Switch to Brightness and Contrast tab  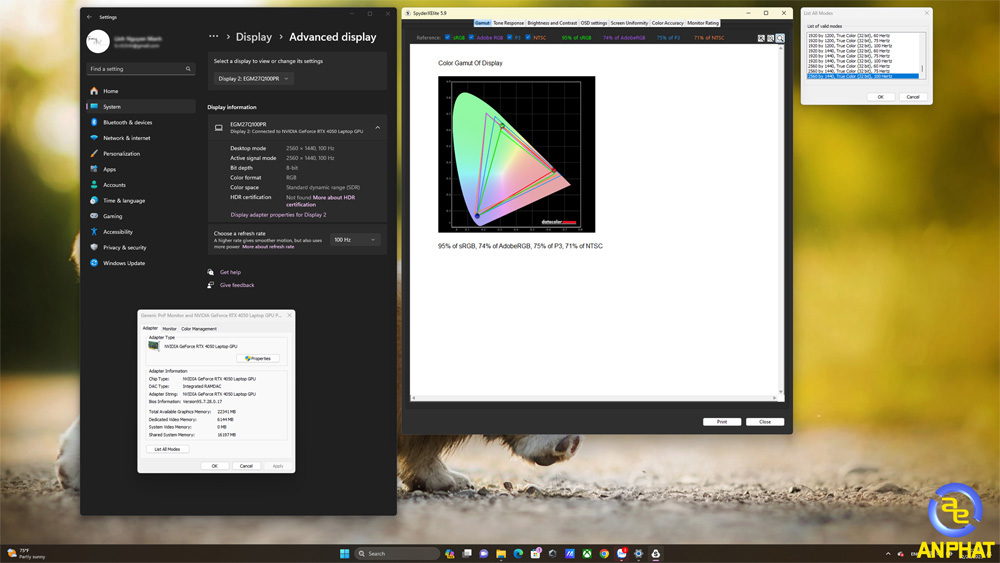pyautogui.click(x=552, y=23)
